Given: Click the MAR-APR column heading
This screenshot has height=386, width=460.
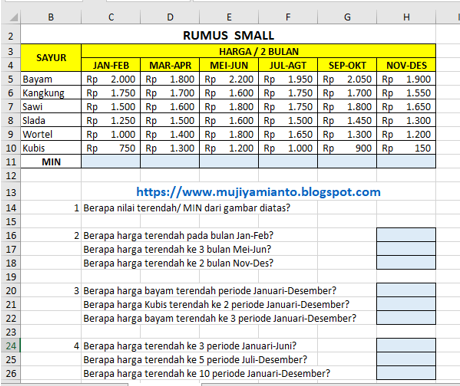Looking at the screenshot, I should click(x=170, y=65).
